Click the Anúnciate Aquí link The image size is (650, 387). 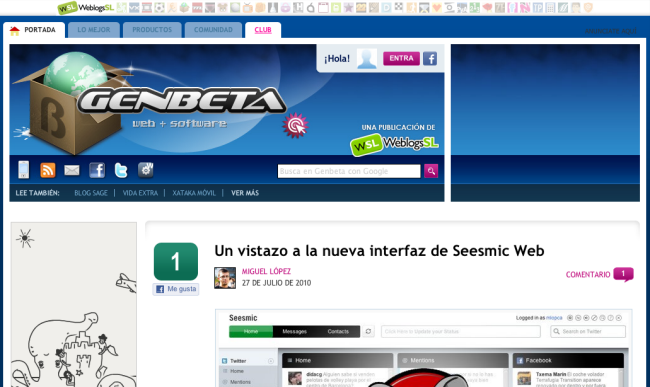coord(610,31)
